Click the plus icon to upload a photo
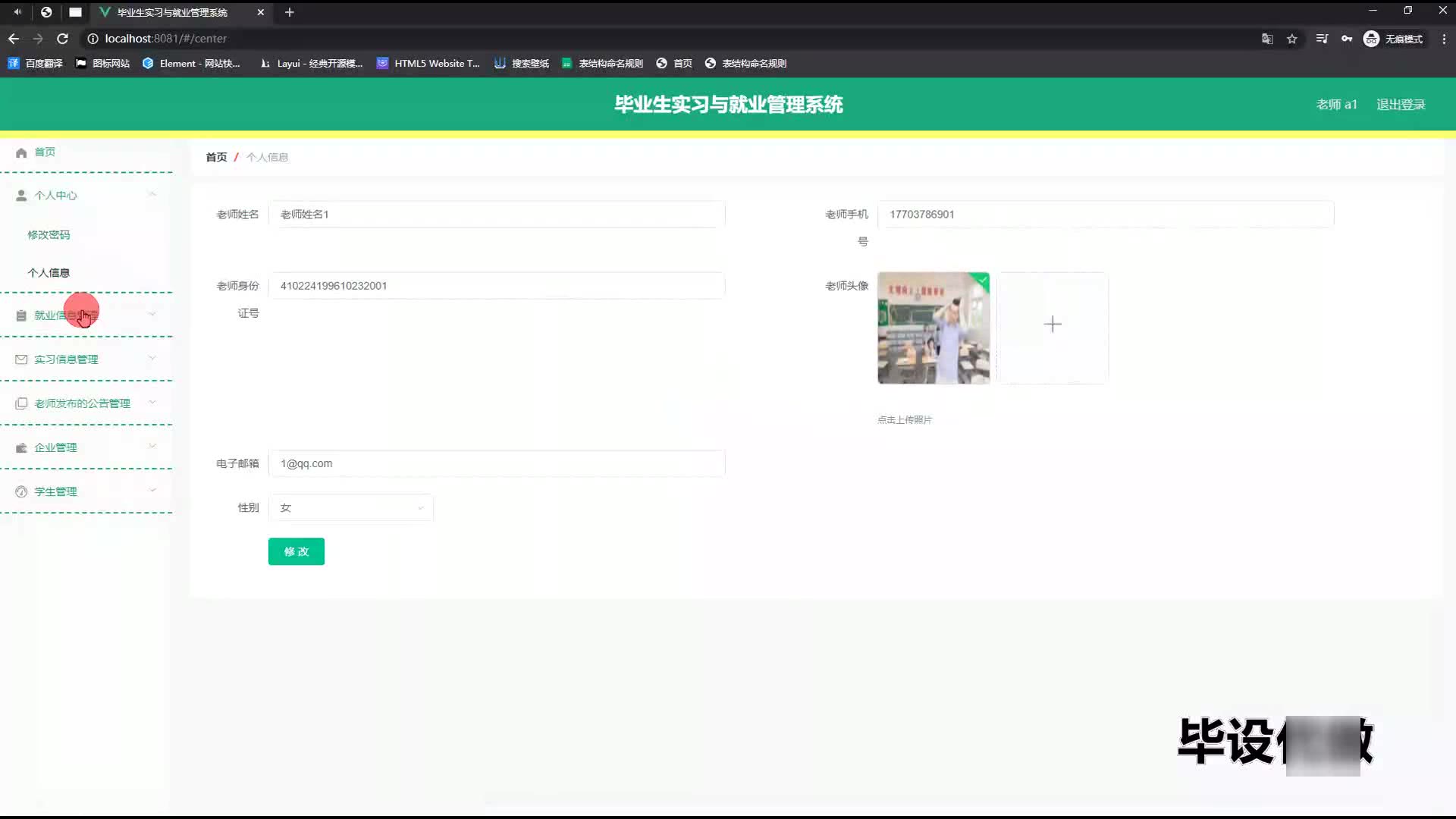The image size is (1456, 819). point(1052,325)
